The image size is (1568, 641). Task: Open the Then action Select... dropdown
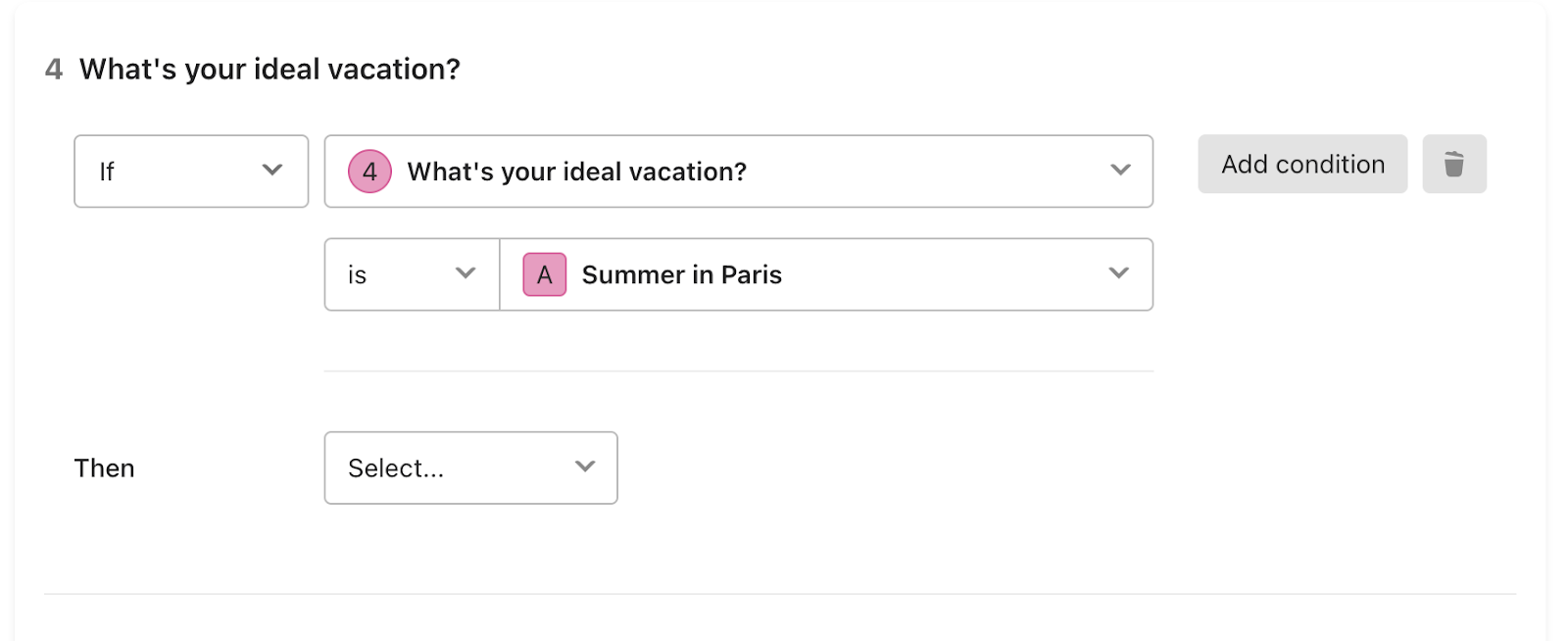point(471,468)
